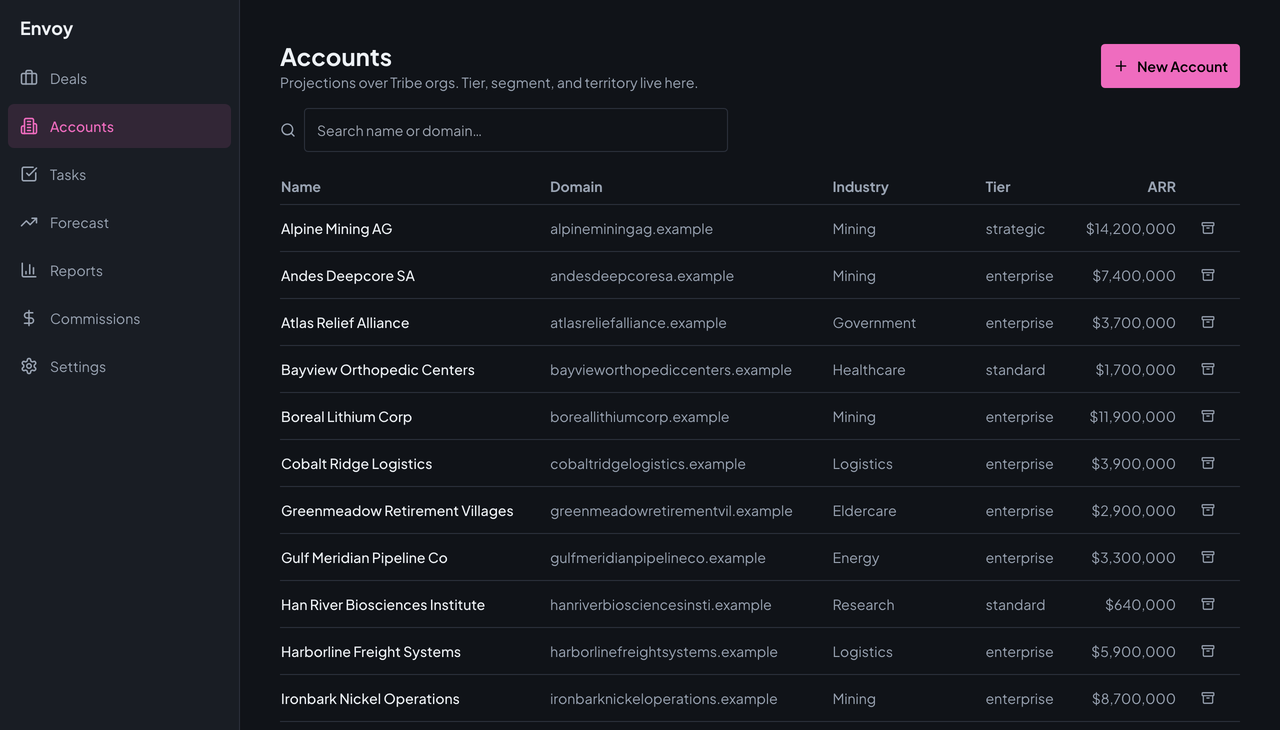Click the Domain column header
This screenshot has height=730, width=1280.
tap(576, 187)
